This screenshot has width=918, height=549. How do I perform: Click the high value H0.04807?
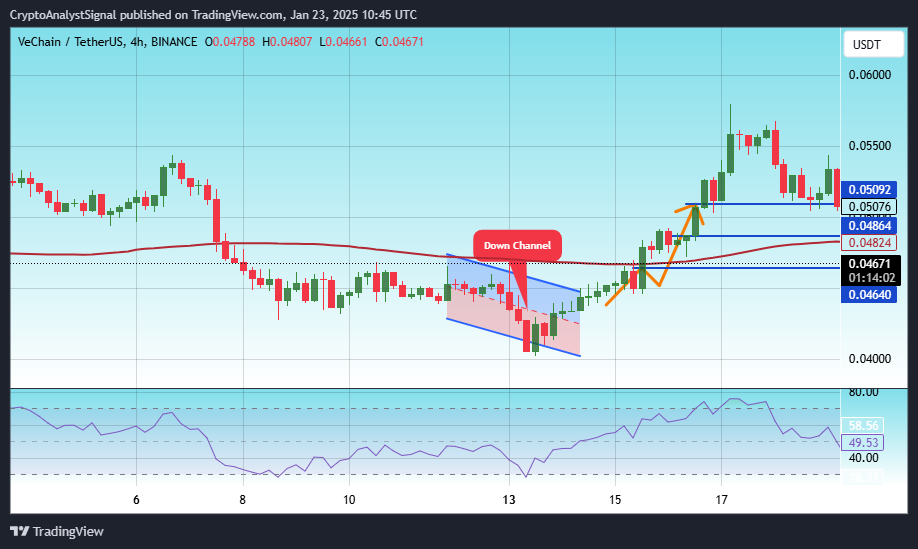[x=287, y=42]
